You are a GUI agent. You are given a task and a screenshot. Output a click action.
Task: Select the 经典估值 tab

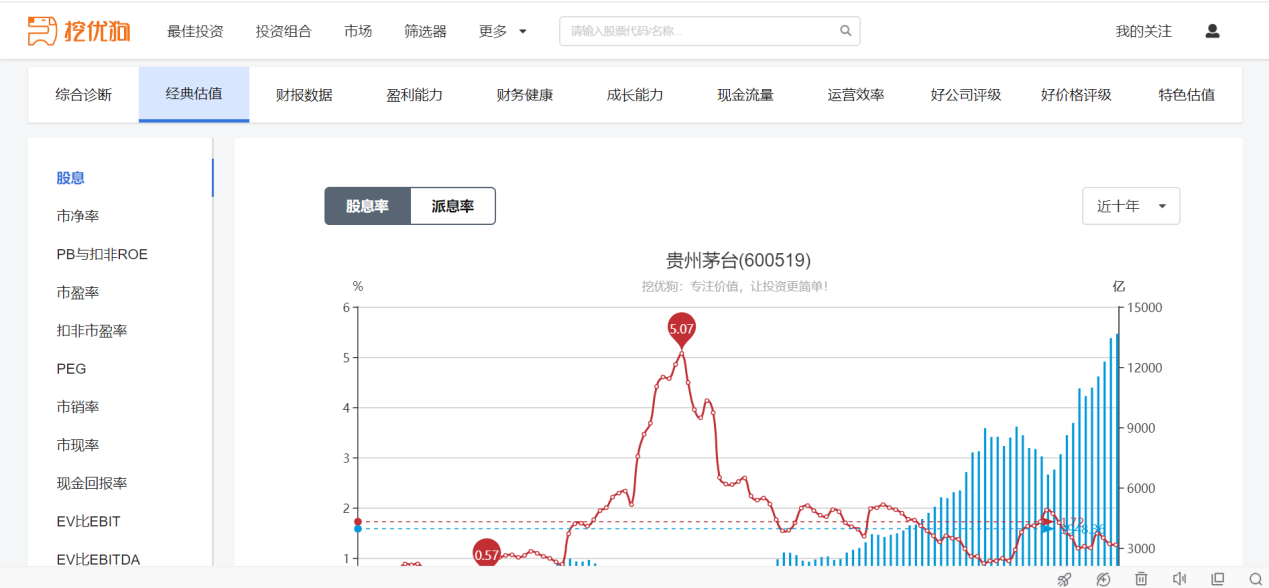tap(194, 95)
